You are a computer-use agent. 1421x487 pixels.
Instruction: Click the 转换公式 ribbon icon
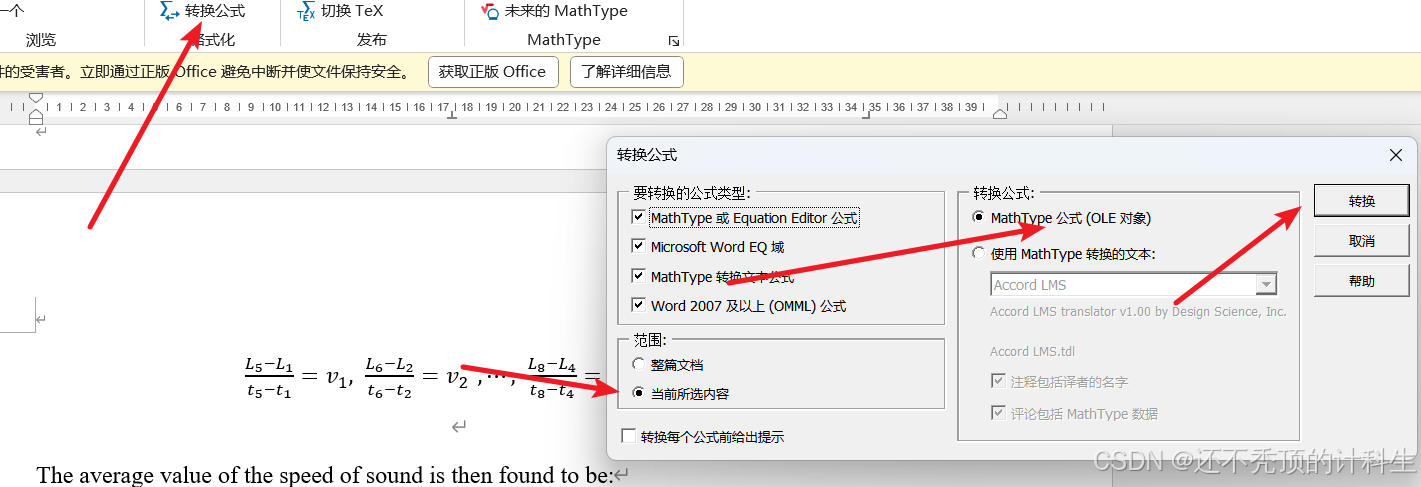170,11
